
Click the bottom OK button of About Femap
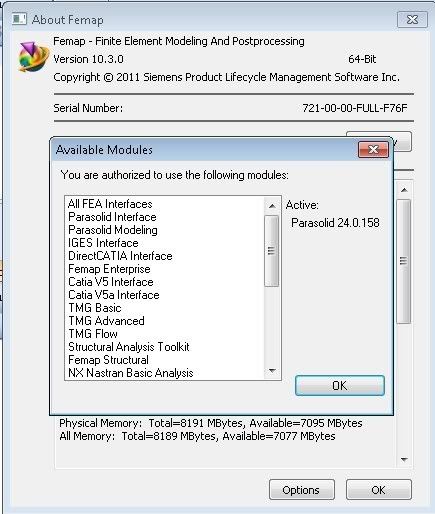[x=379, y=490]
